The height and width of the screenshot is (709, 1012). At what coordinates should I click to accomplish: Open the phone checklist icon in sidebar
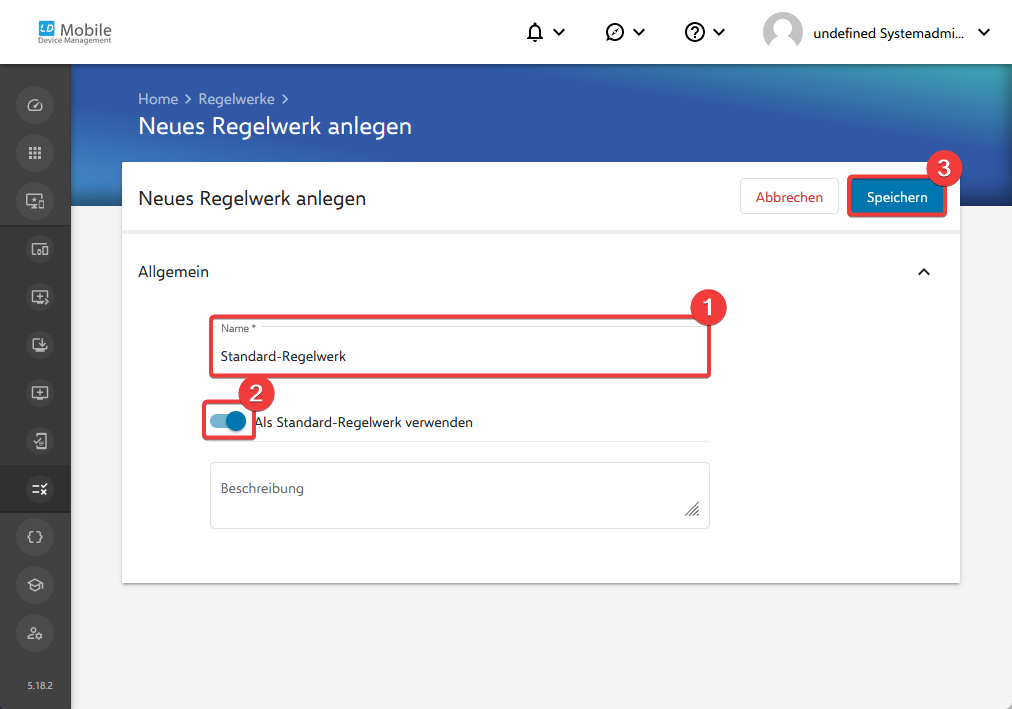(x=40, y=441)
